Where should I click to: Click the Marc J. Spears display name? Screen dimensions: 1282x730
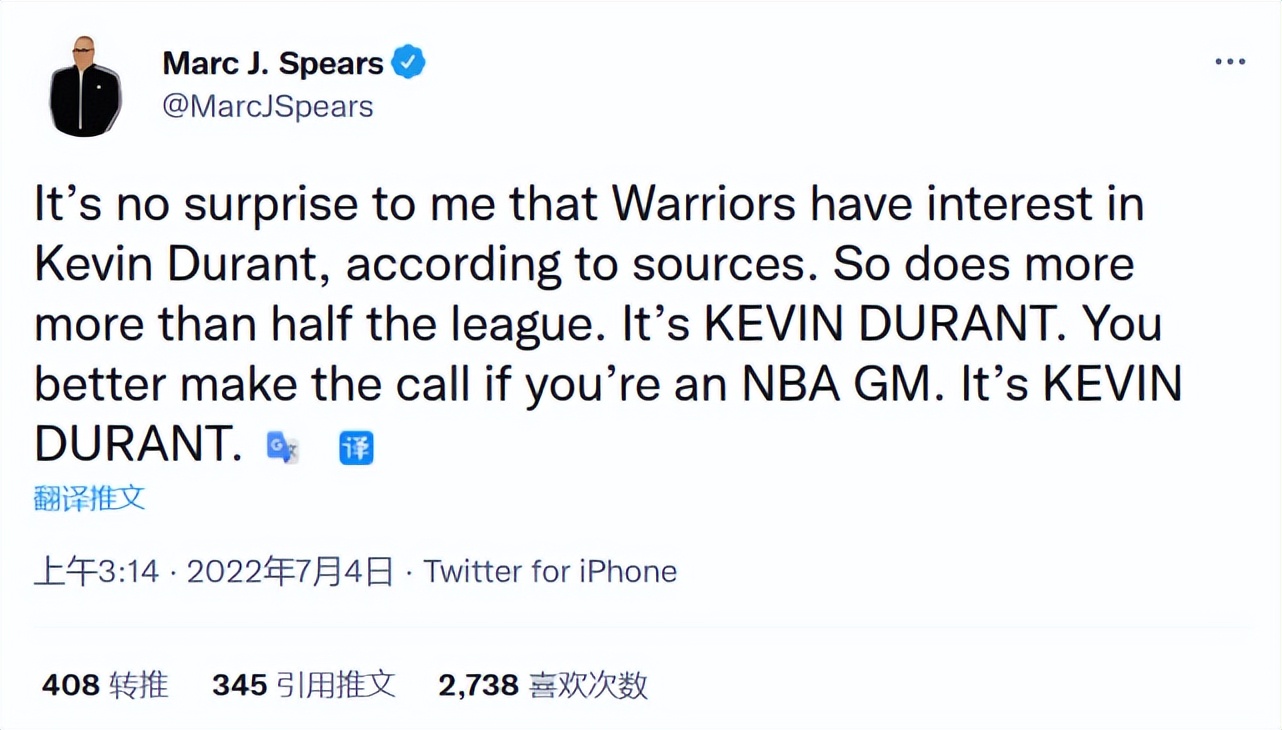click(273, 63)
